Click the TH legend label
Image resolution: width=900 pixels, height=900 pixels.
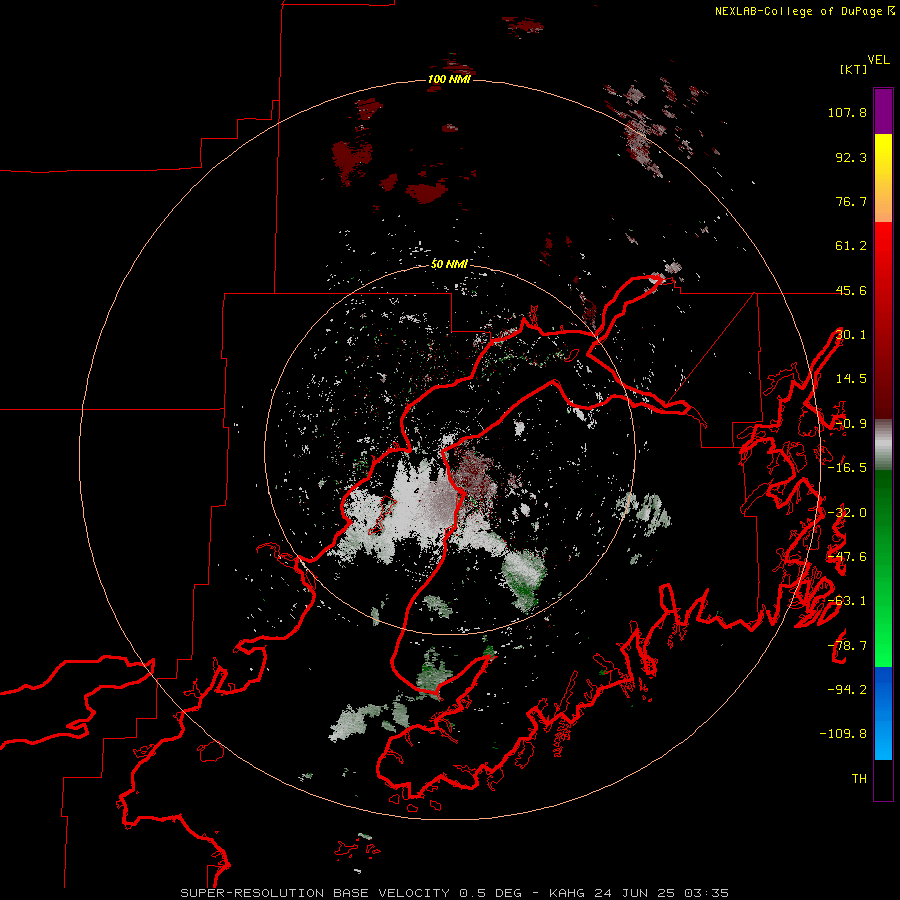tap(859, 779)
